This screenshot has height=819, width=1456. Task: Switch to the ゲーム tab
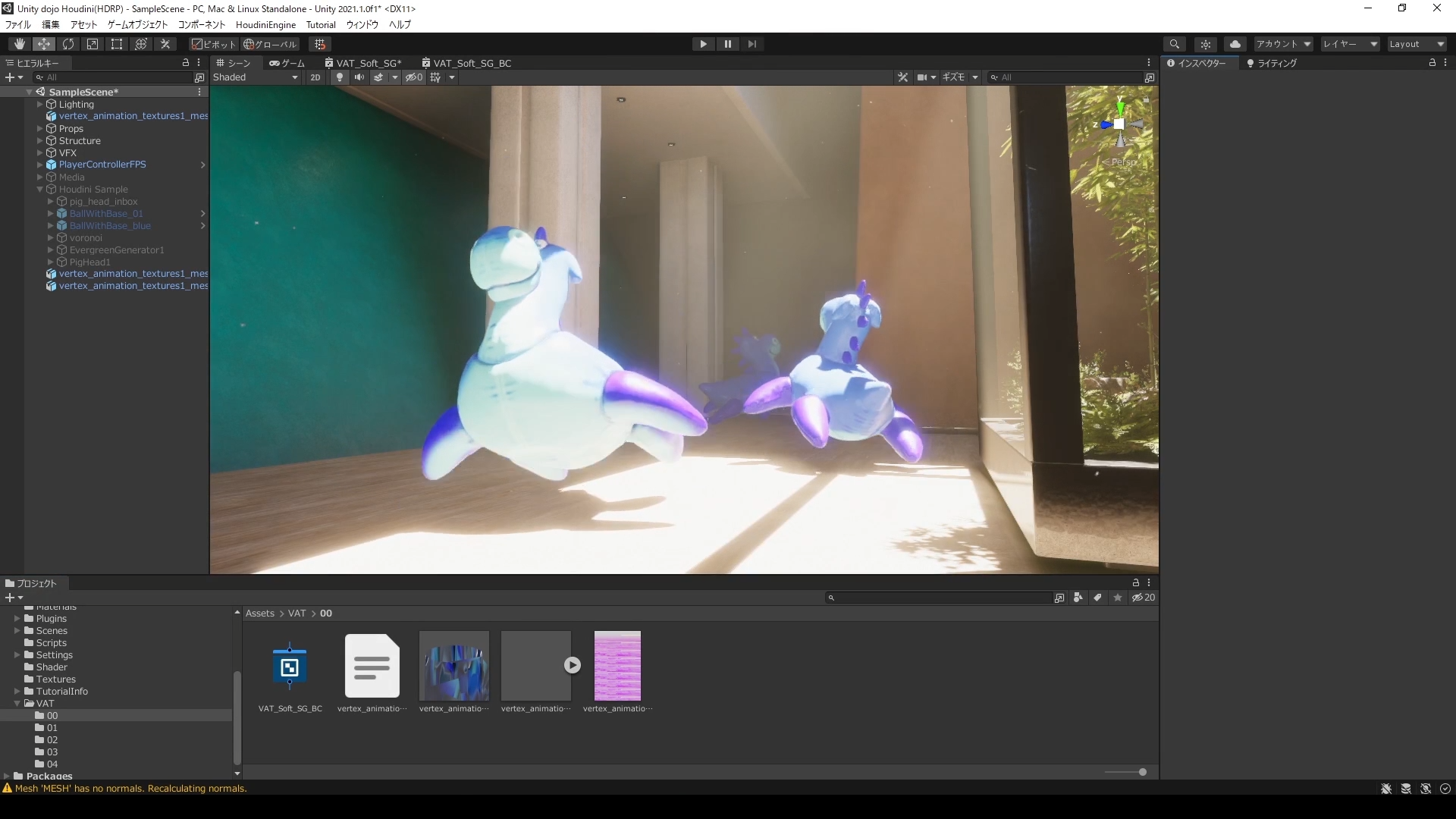tap(287, 63)
